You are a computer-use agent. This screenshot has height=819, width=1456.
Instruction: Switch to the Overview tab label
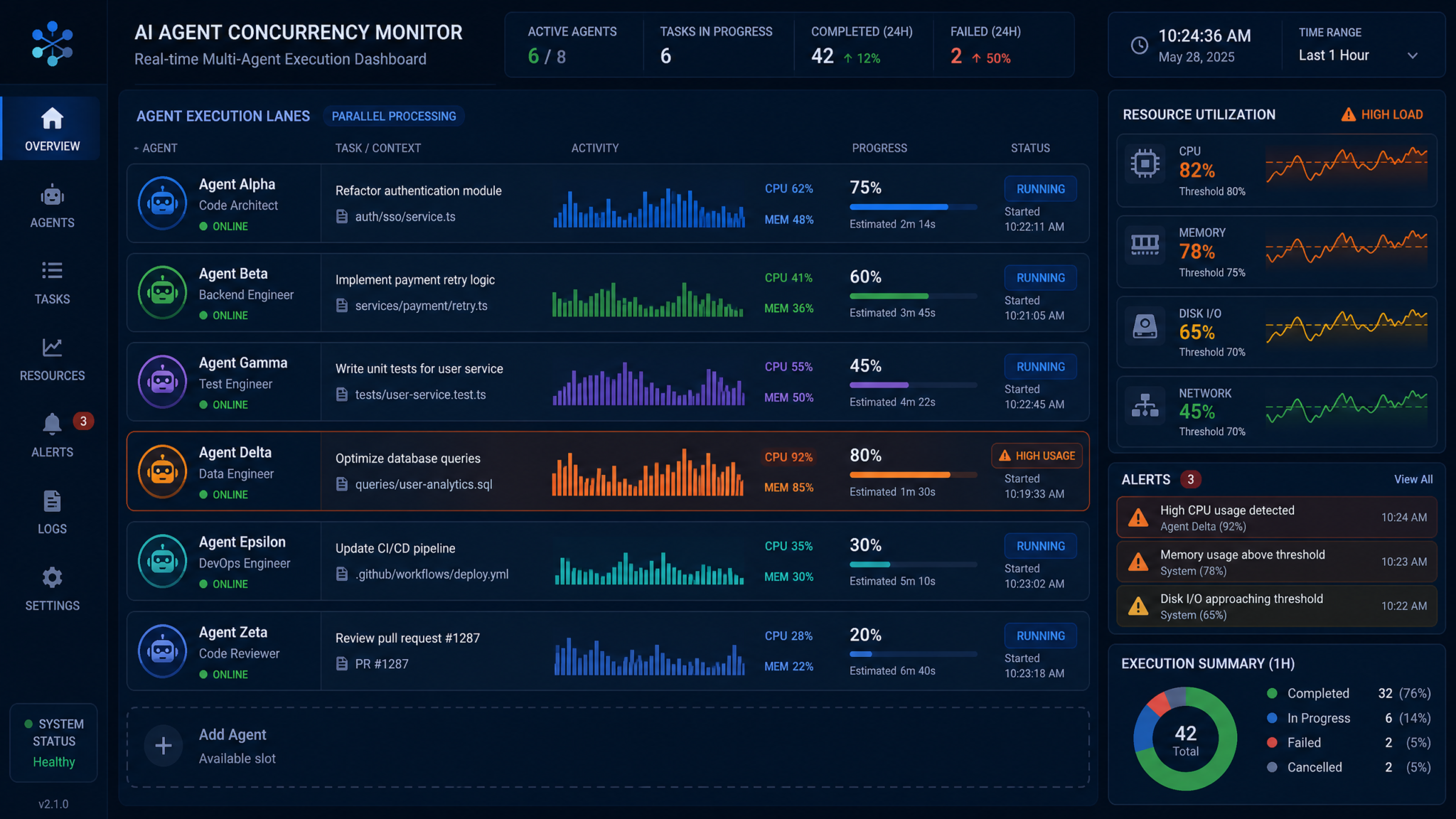[x=52, y=146]
